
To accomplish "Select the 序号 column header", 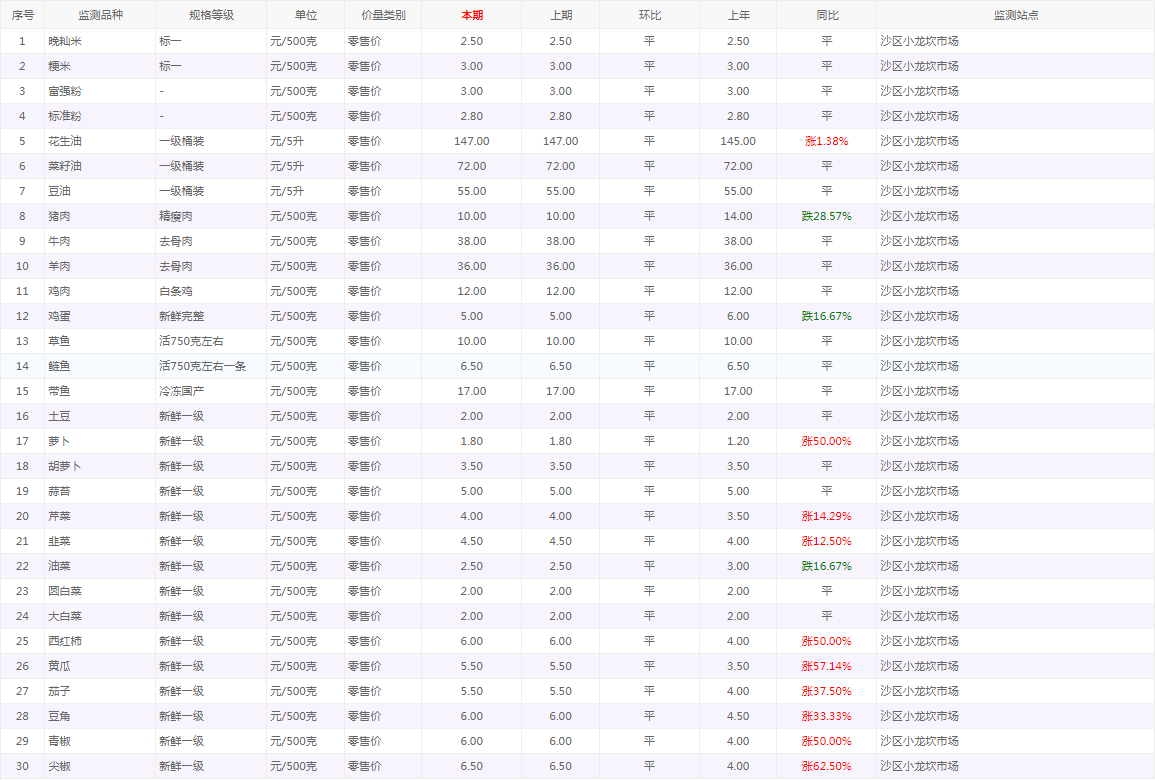I will coord(22,15).
